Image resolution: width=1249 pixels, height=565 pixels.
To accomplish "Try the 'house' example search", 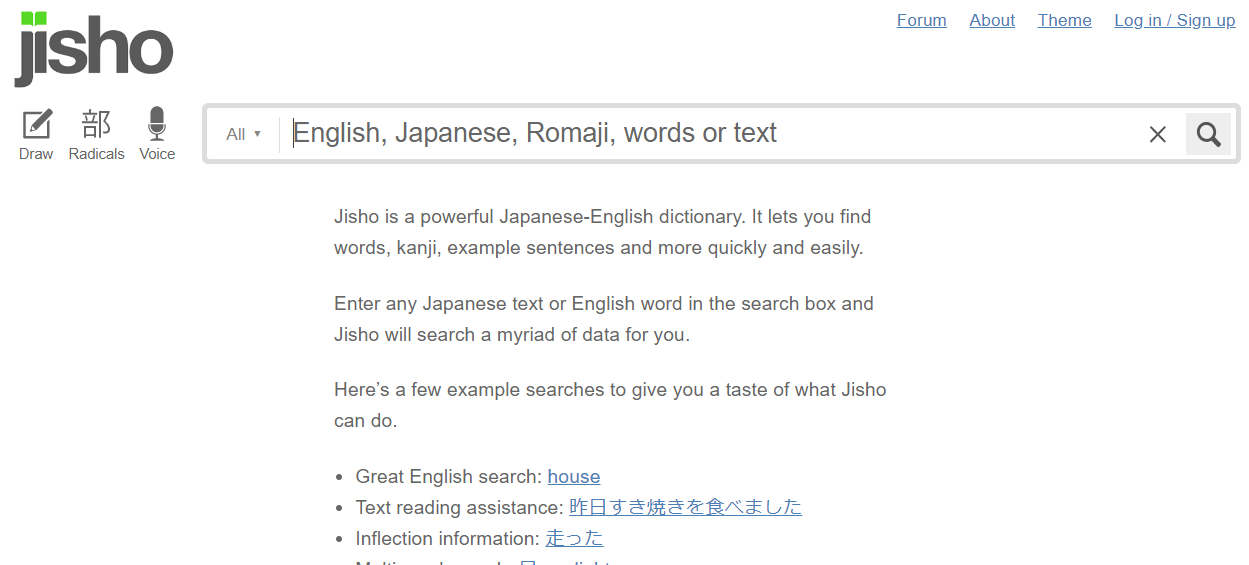I will click(x=574, y=477).
